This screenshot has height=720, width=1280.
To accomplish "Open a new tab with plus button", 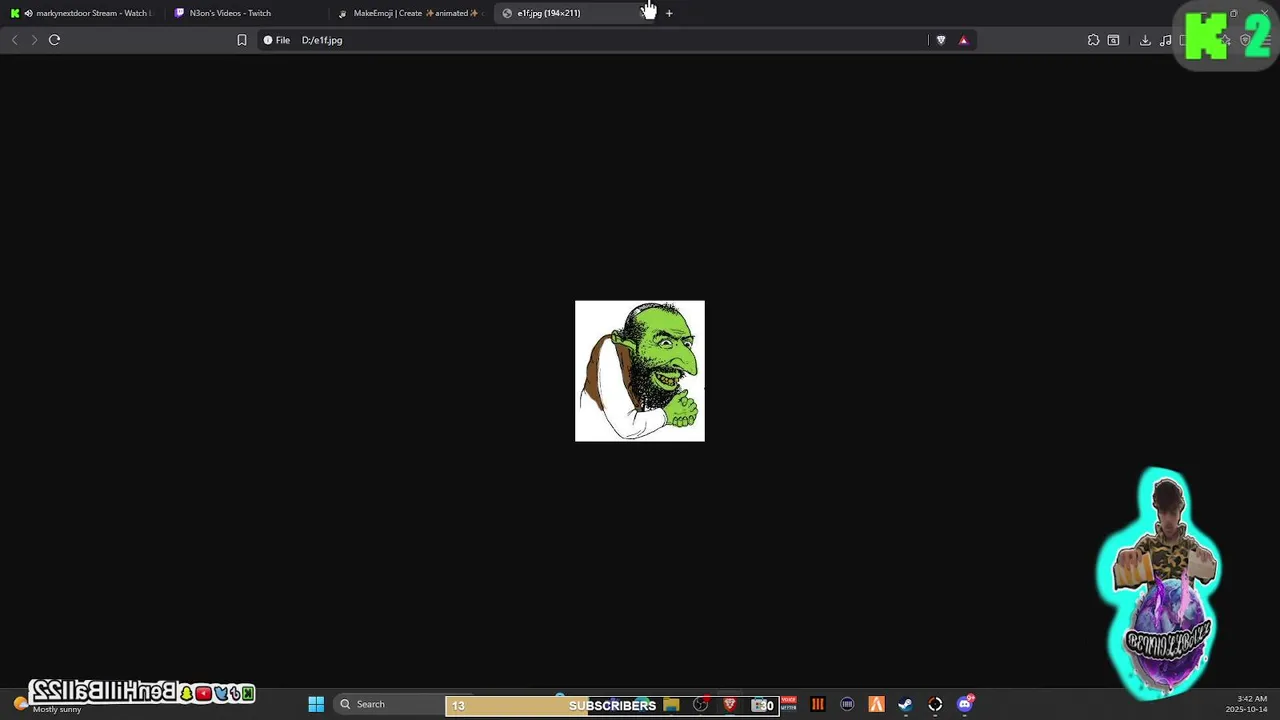I will [x=669, y=13].
